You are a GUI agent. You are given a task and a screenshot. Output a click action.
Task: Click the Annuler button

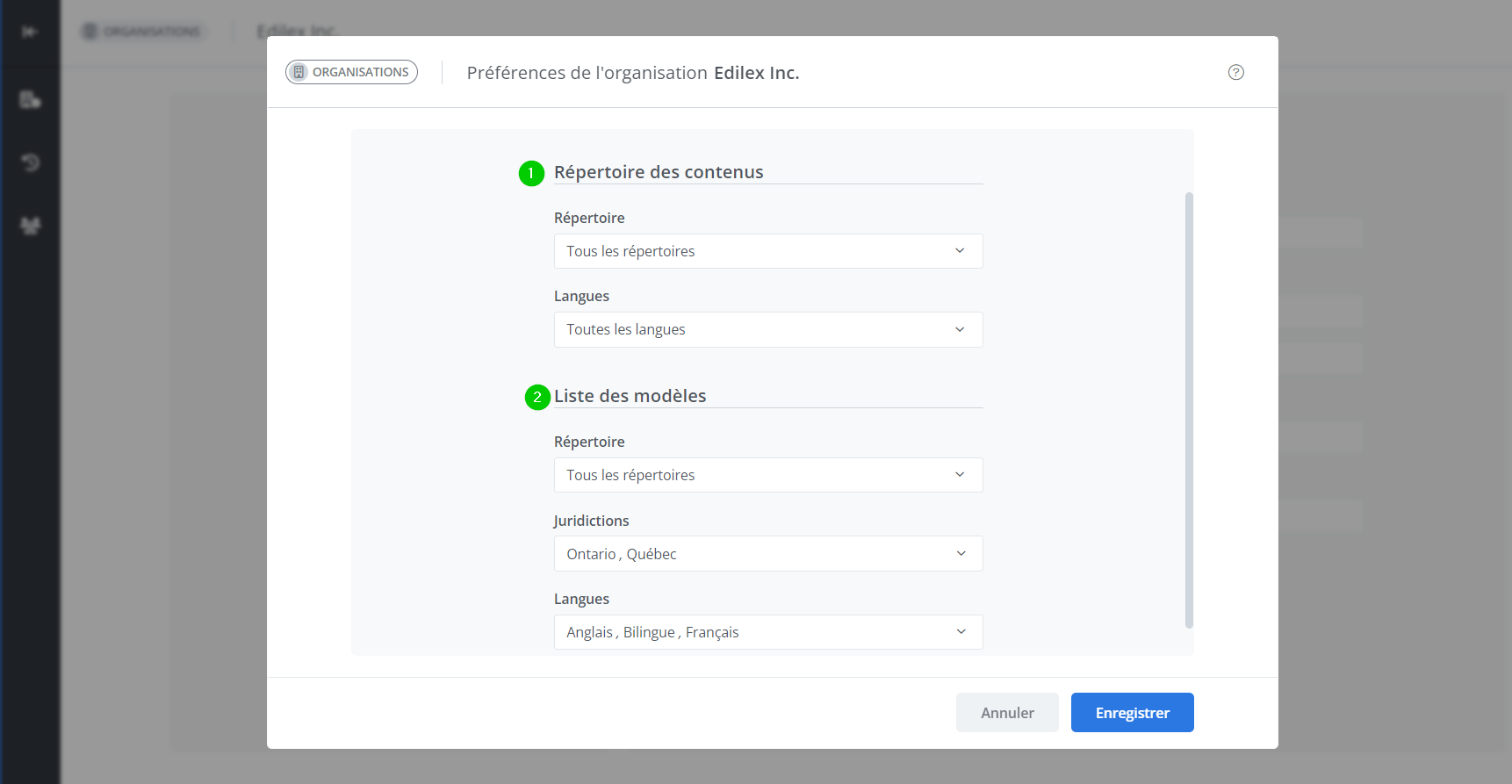1007,713
